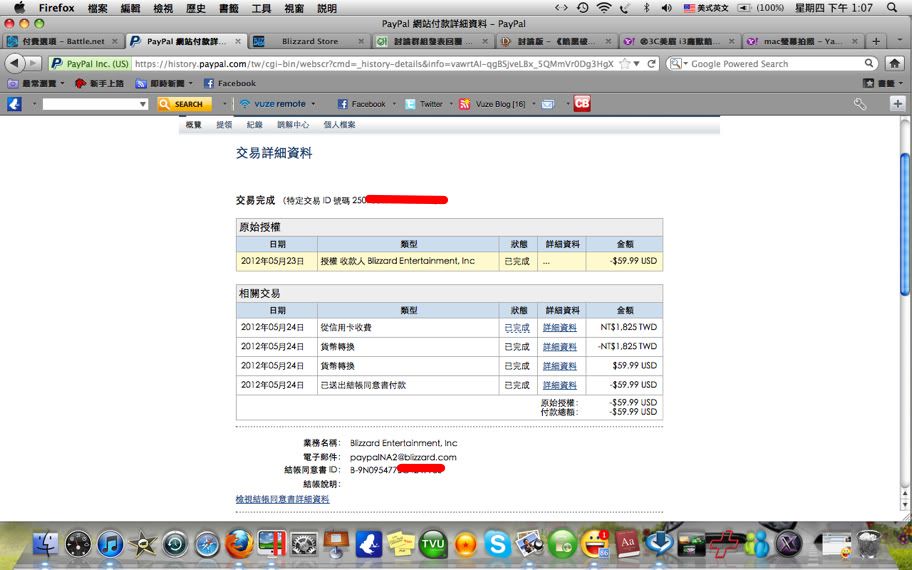Image resolution: width=912 pixels, height=570 pixels.
Task: Open the 工具 menu in the menu bar
Action: [x=261, y=8]
